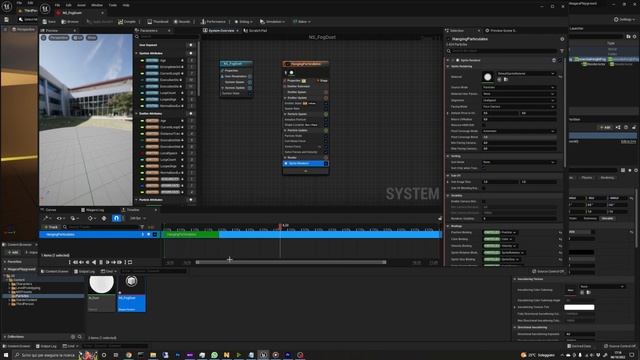The height and width of the screenshot is (360, 640).
Task: Collapse the Bindings section
Action: click(x=448, y=226)
